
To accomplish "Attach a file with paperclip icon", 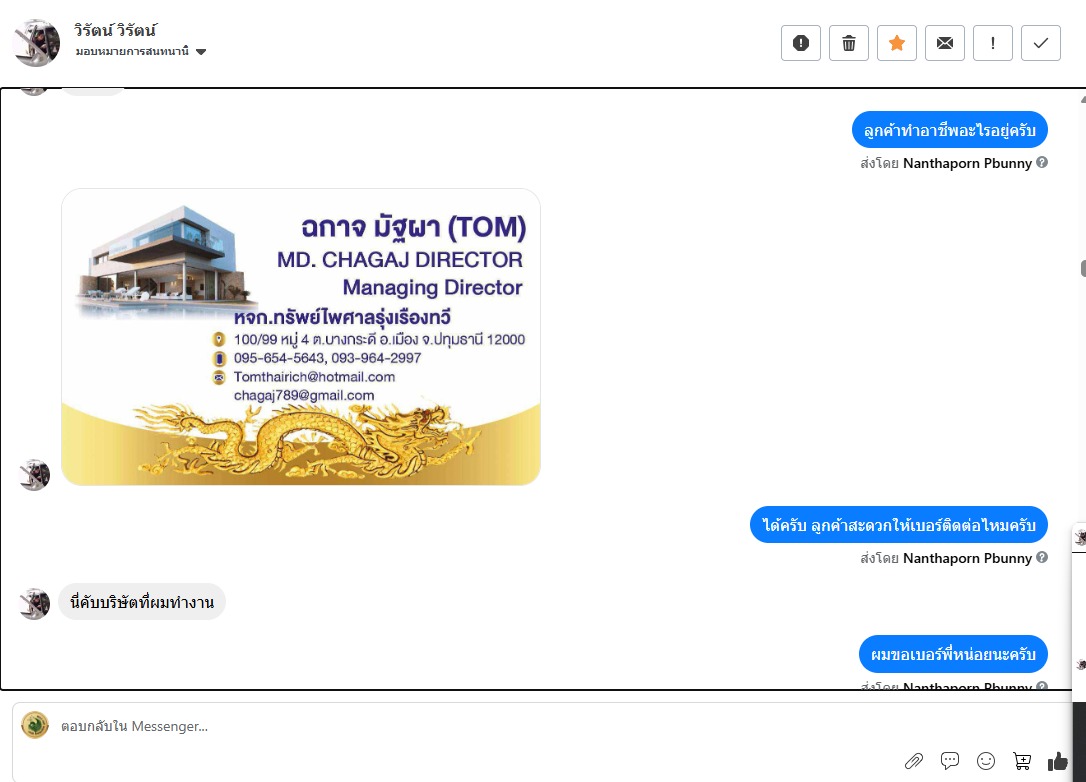I will coord(914,761).
